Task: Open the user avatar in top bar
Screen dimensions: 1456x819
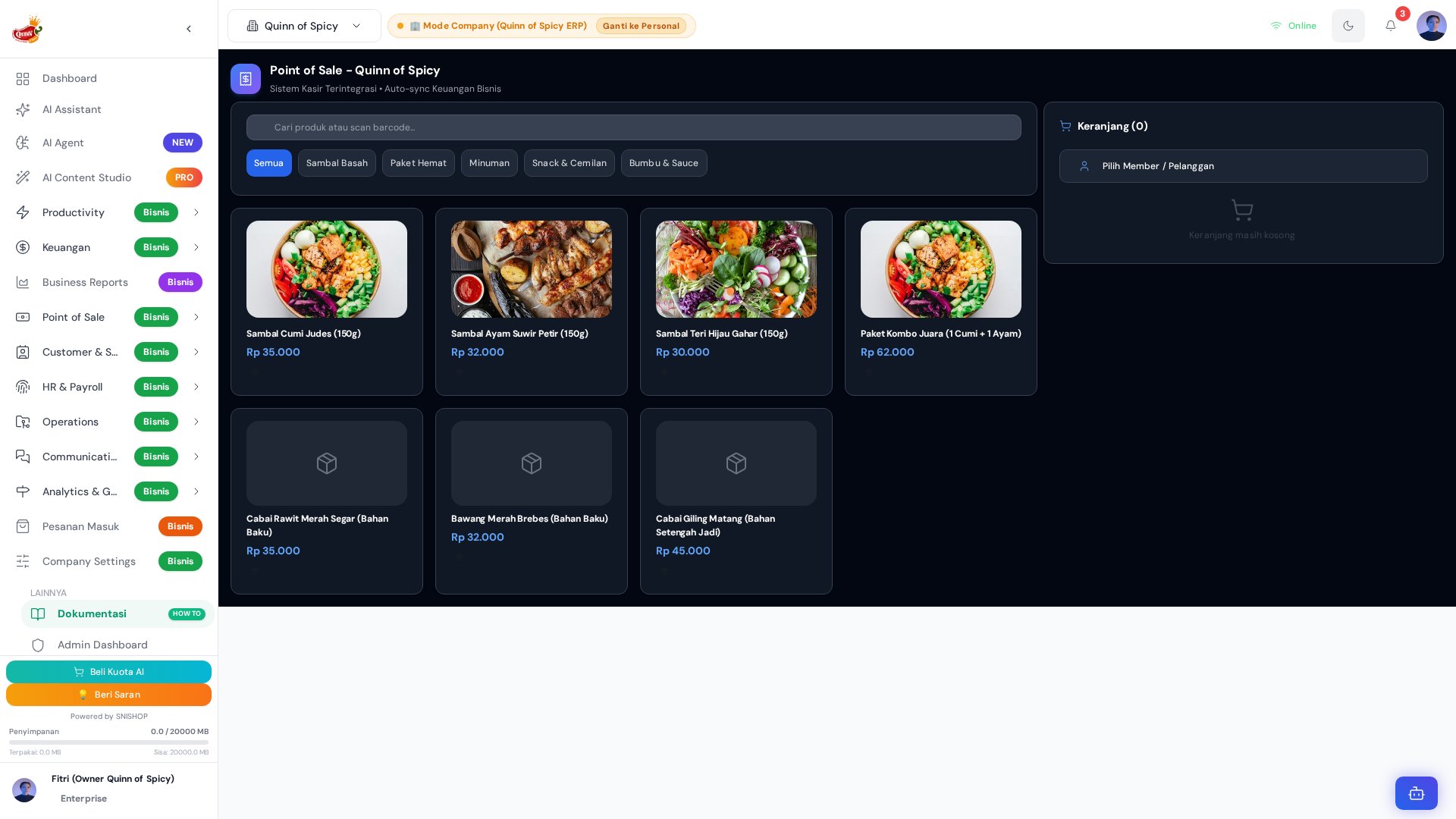Action: (1431, 26)
